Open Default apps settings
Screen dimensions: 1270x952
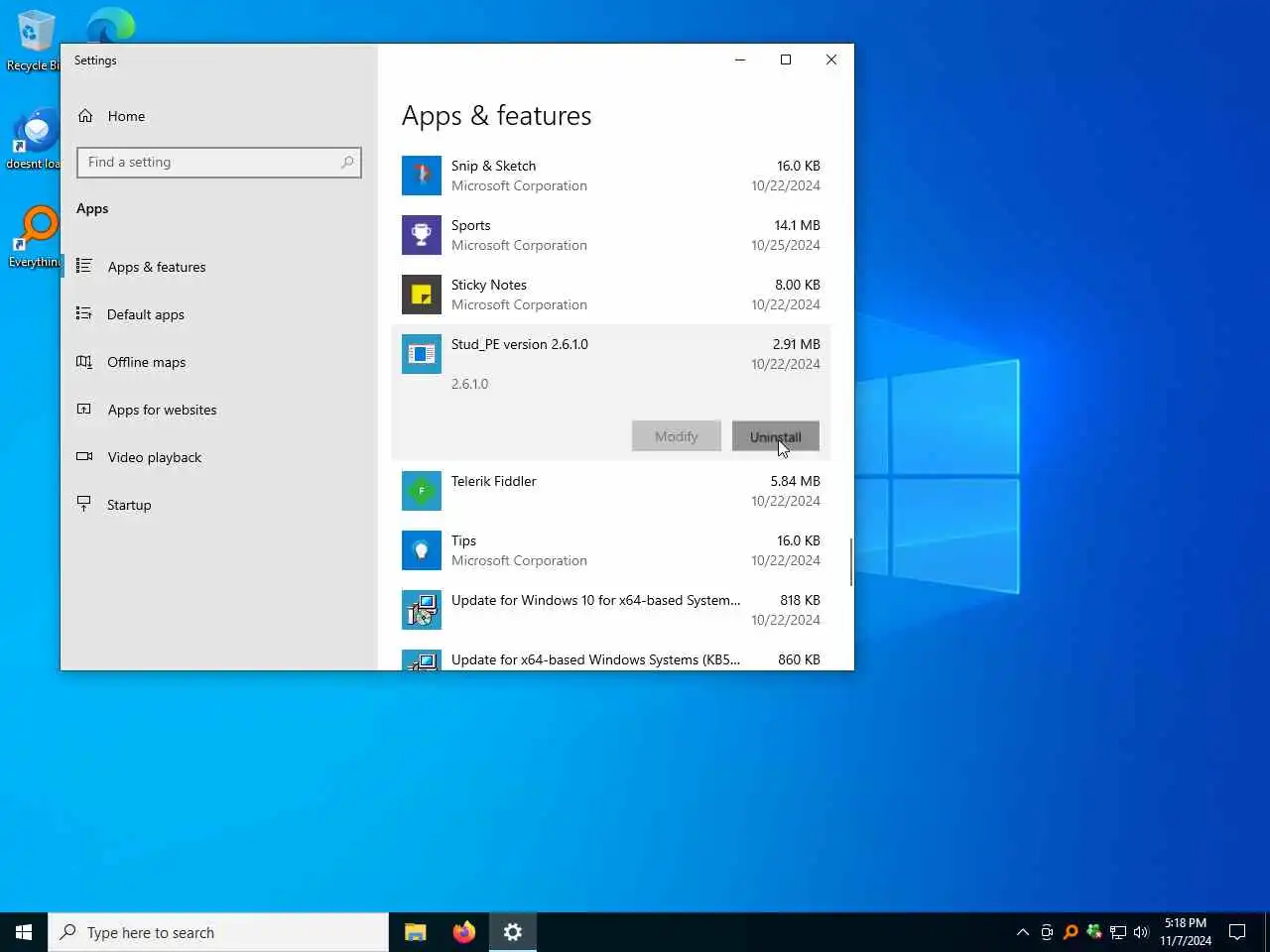coord(146,314)
